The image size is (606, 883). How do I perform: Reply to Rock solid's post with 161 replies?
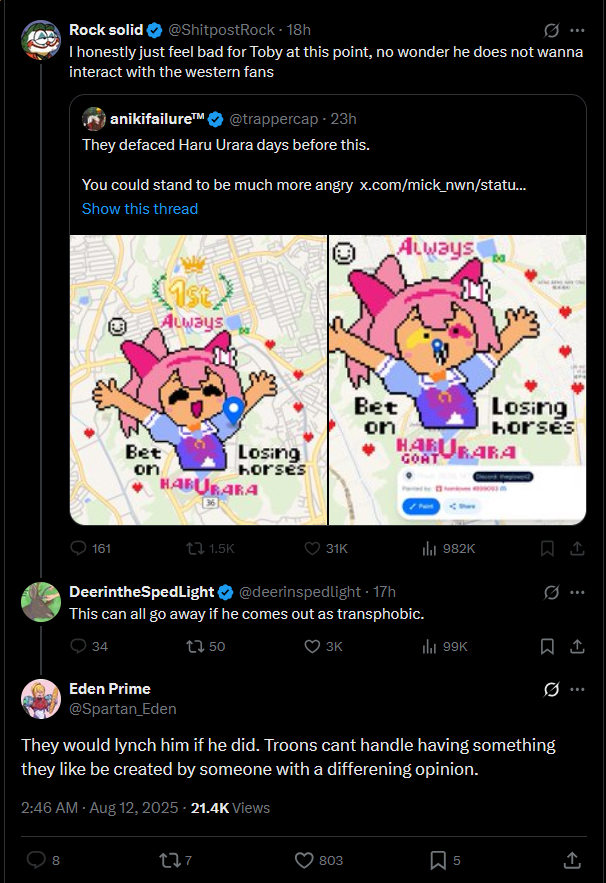pos(80,548)
